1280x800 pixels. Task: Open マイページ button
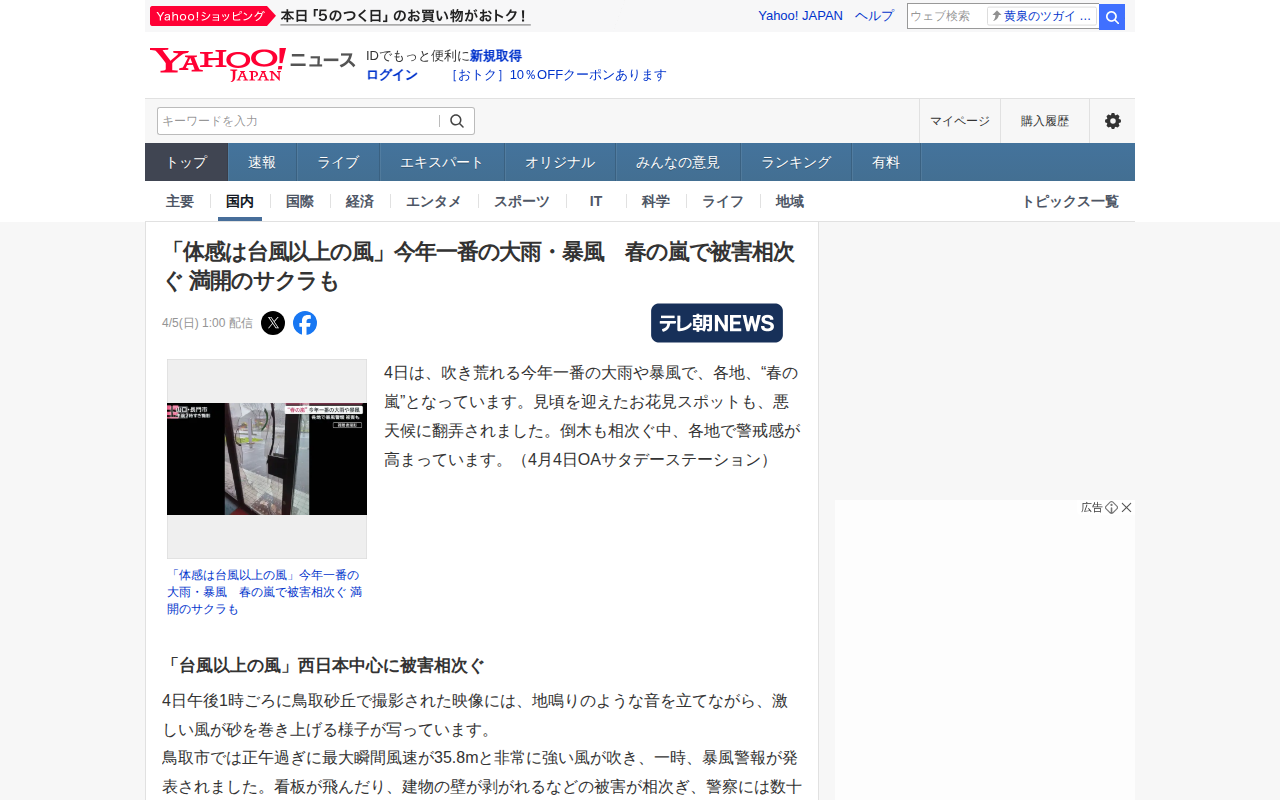point(960,121)
